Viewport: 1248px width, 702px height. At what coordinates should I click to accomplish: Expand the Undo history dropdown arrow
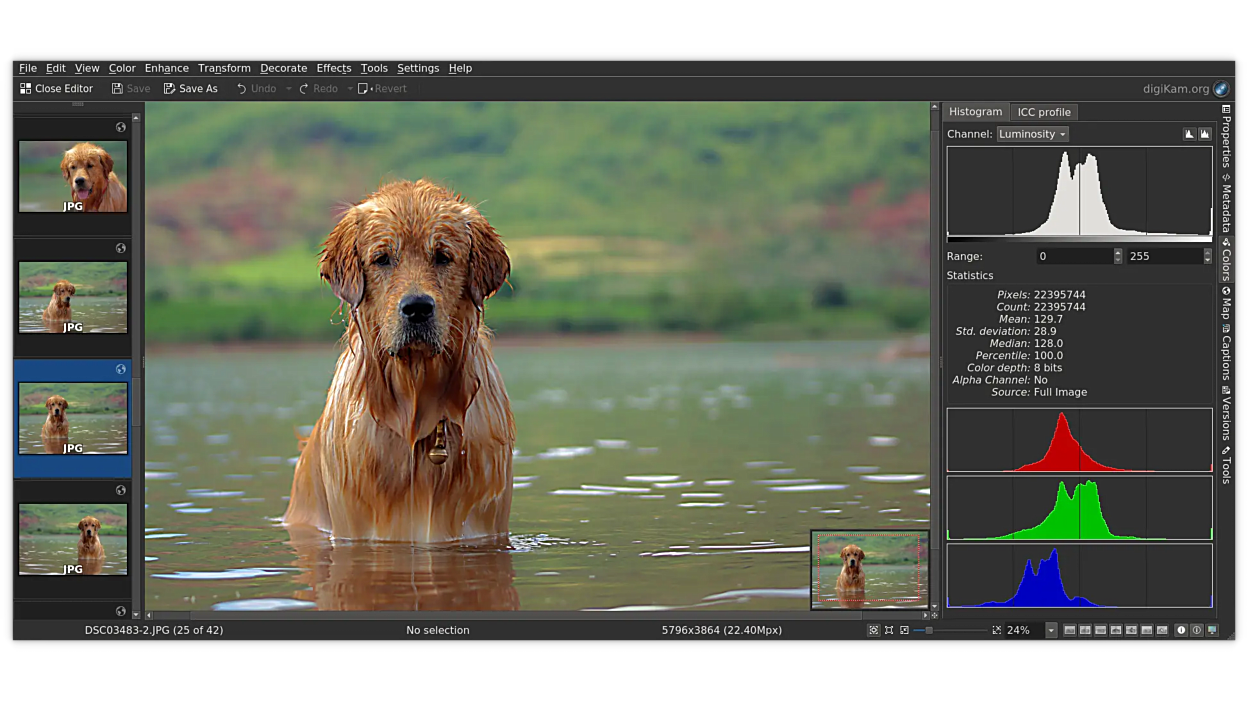[289, 89]
